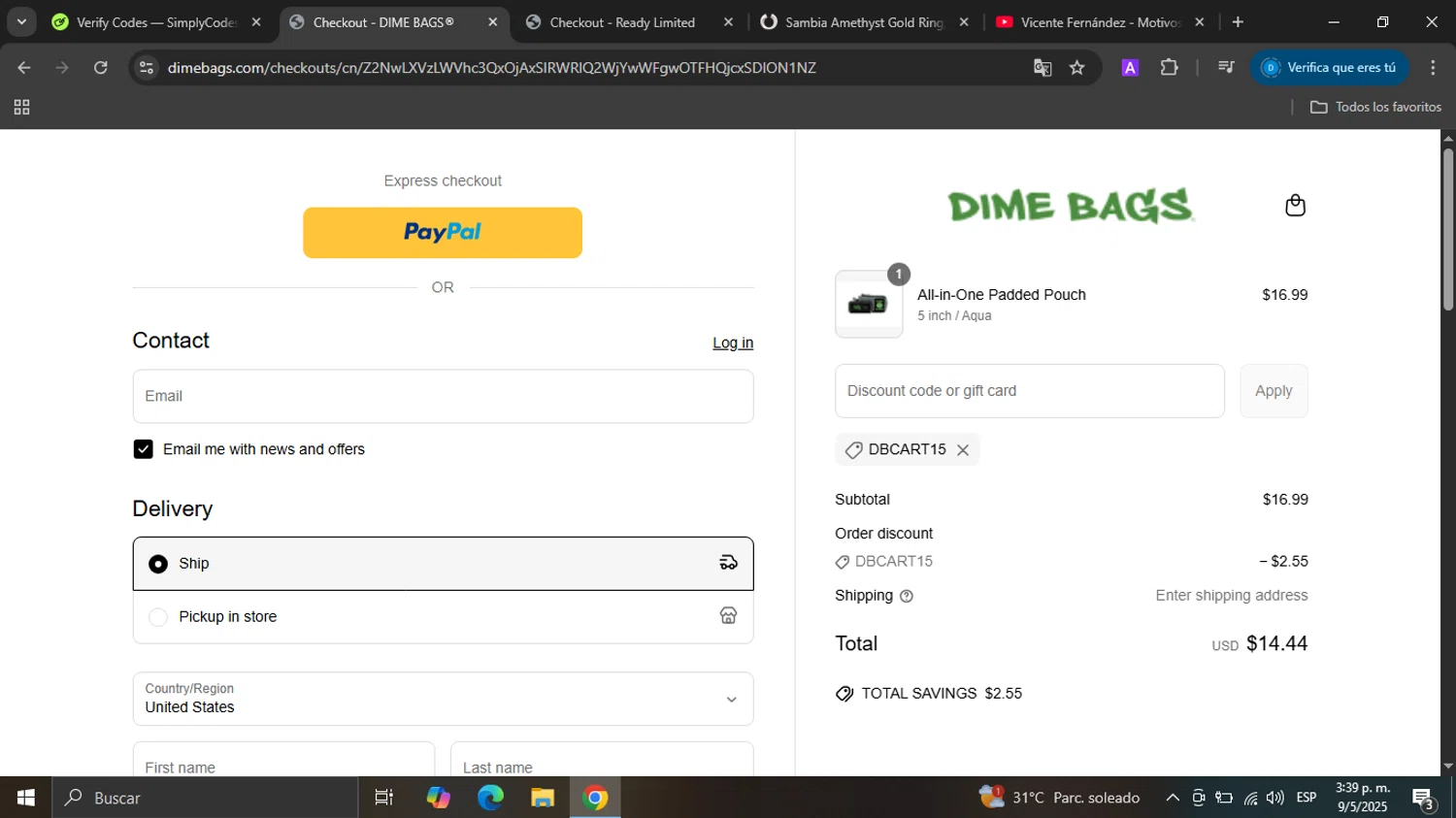Click the Chrome icon on the taskbar
This screenshot has height=818, width=1456.
(595, 798)
